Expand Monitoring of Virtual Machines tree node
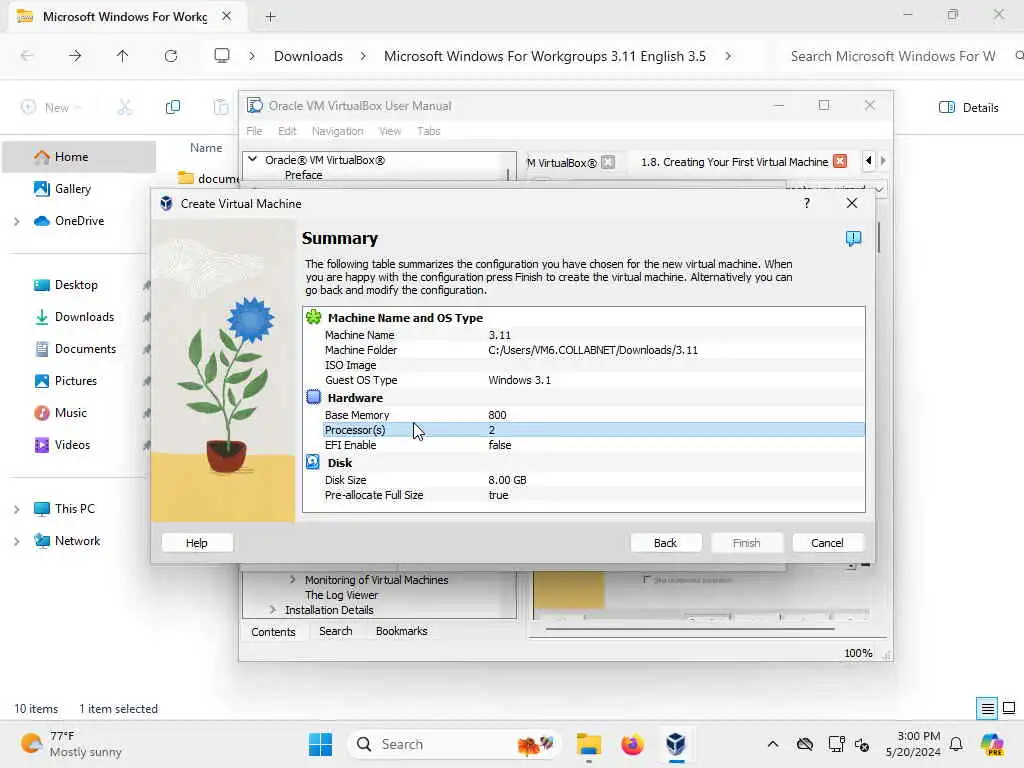 [292, 579]
